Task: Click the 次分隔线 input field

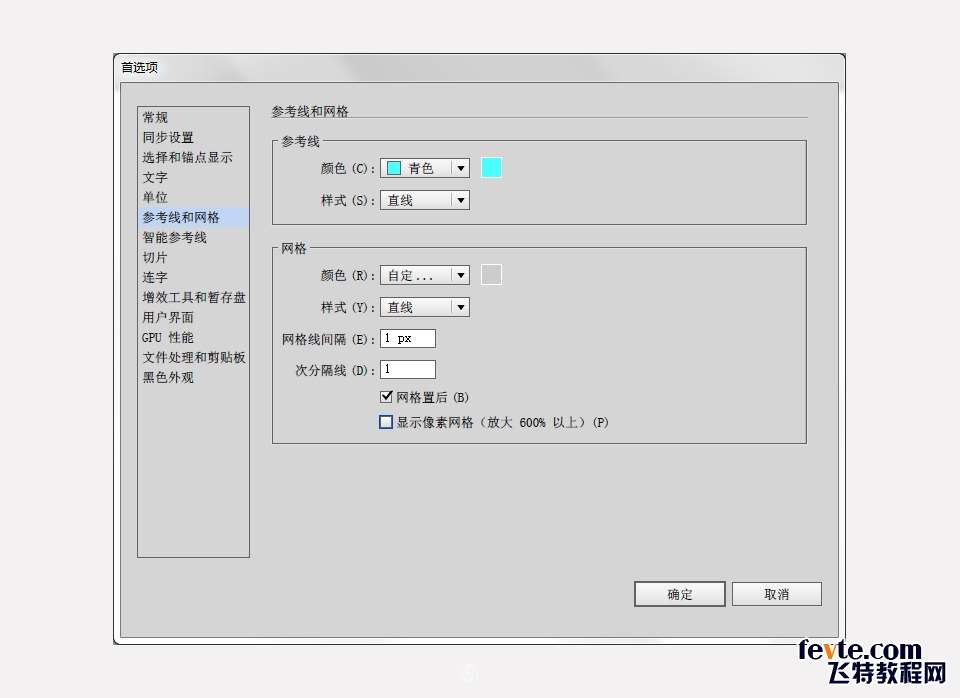Action: pos(408,369)
